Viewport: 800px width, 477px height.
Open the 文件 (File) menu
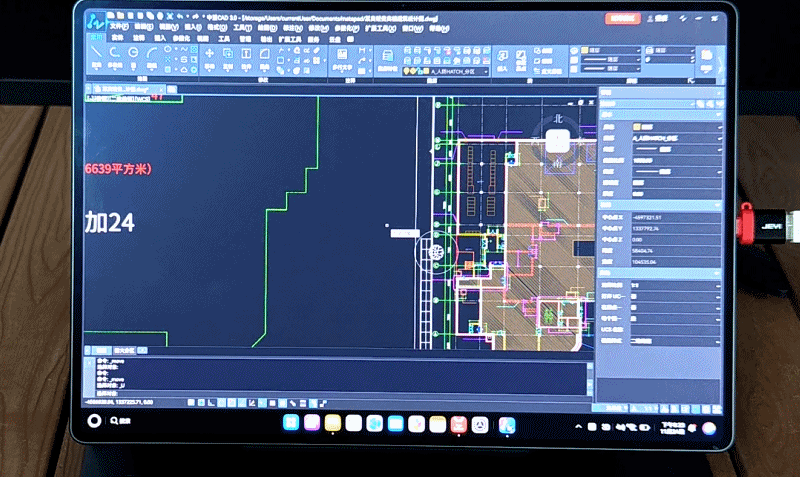[x=118, y=28]
